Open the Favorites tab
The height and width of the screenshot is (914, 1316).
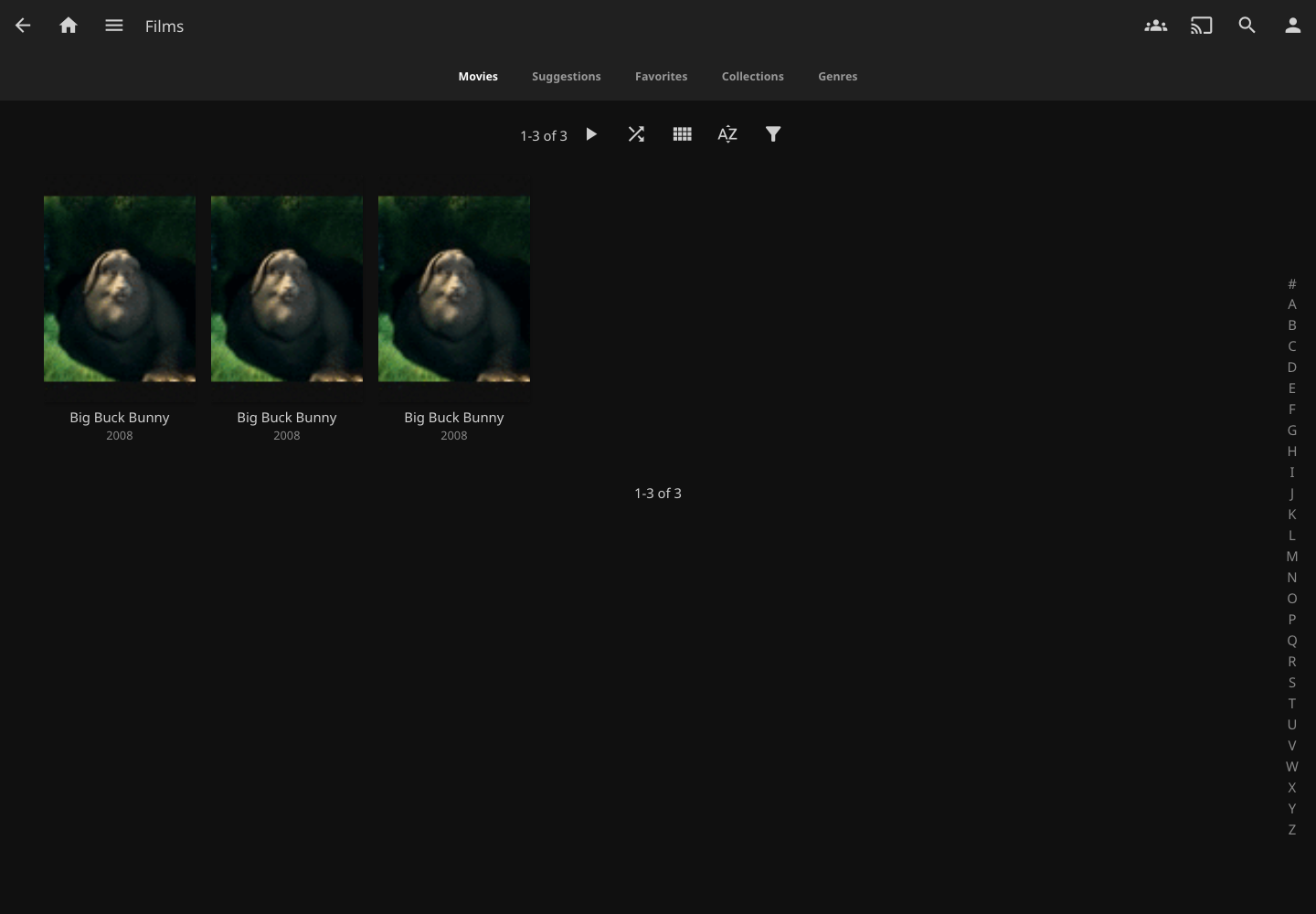pos(662,76)
